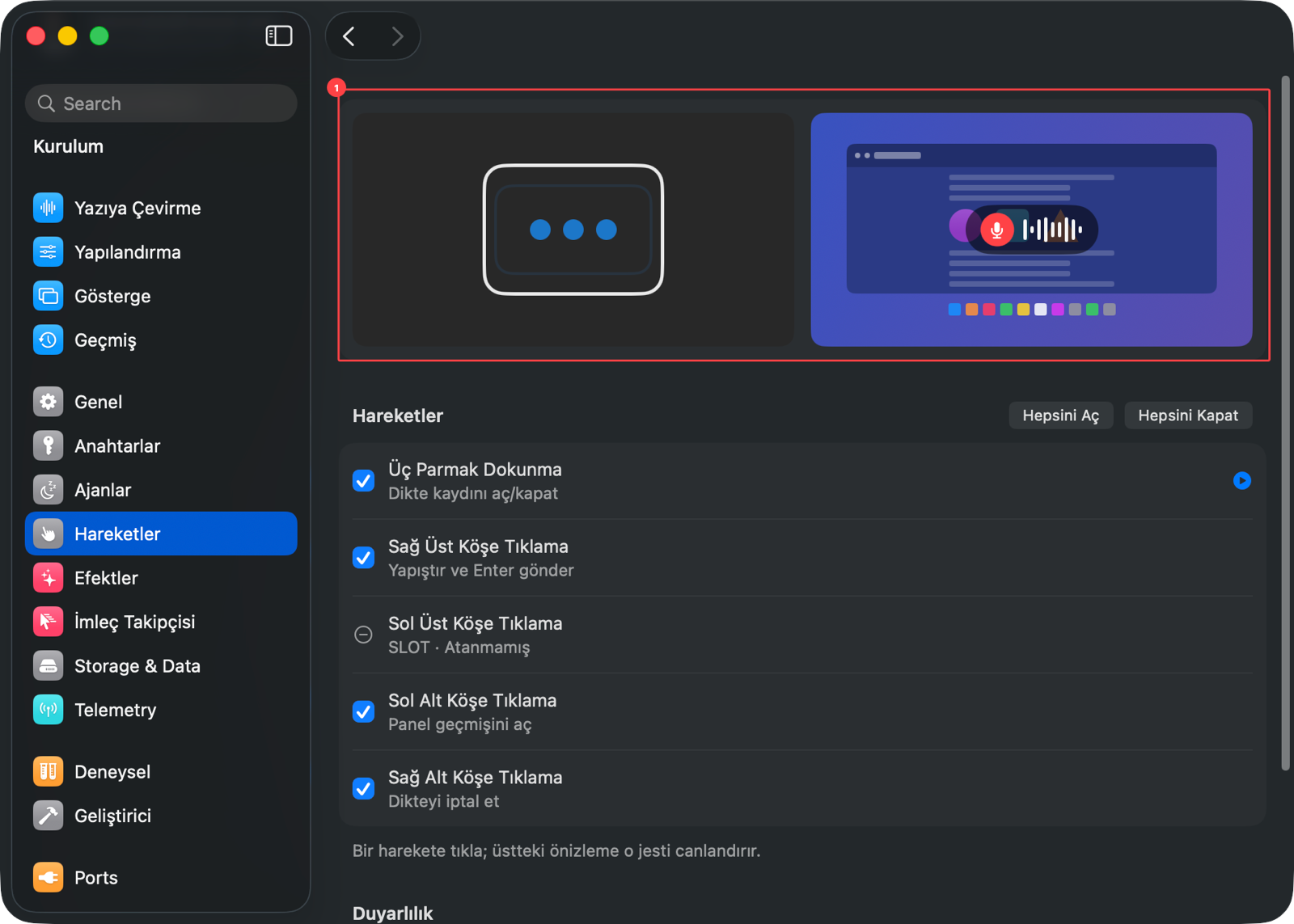Viewport: 1294px width, 924px height.
Task: Uncheck Sağ Alt Köşe Tıklama
Action: pyautogui.click(x=364, y=788)
